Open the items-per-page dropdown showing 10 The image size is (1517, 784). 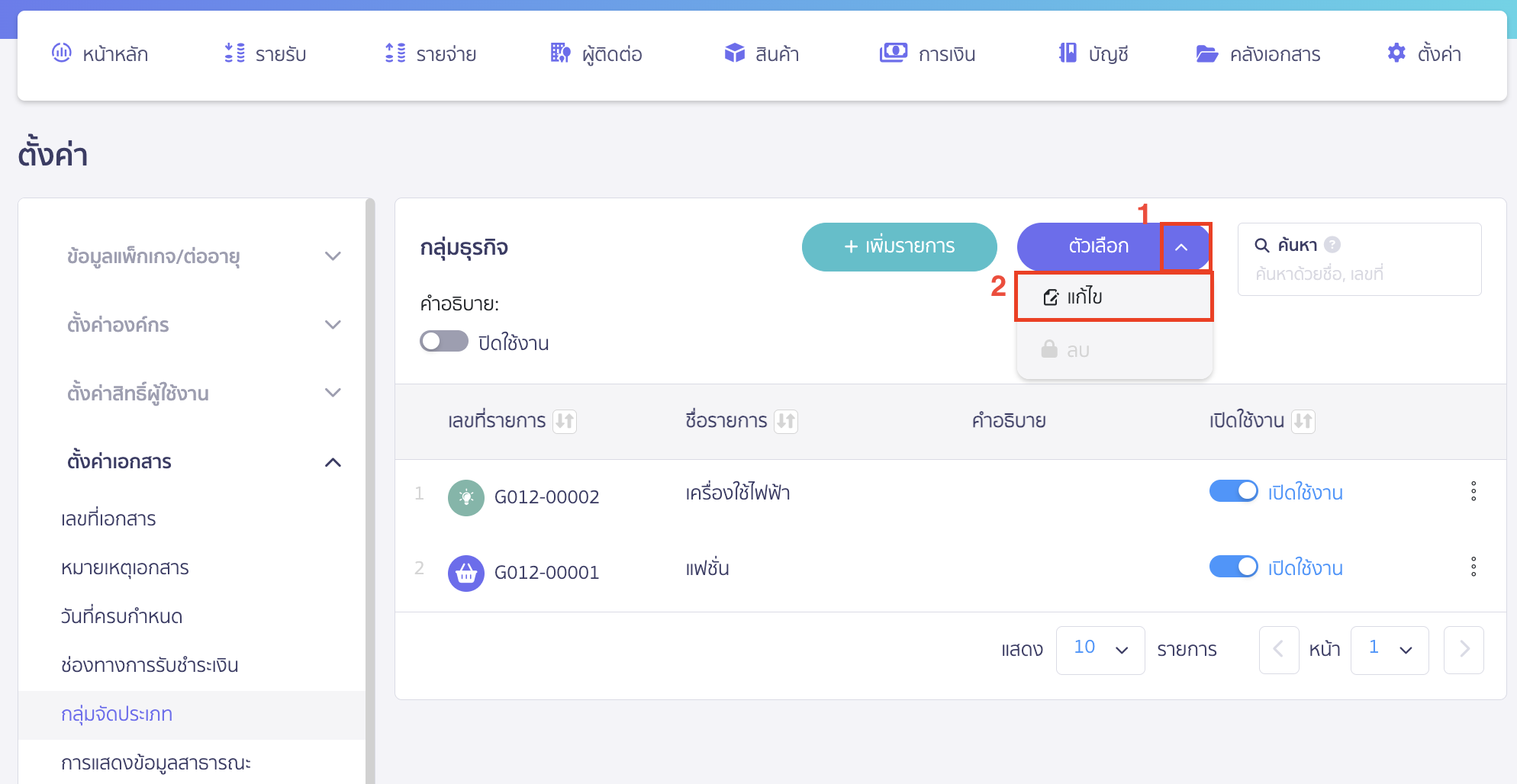tap(1100, 650)
